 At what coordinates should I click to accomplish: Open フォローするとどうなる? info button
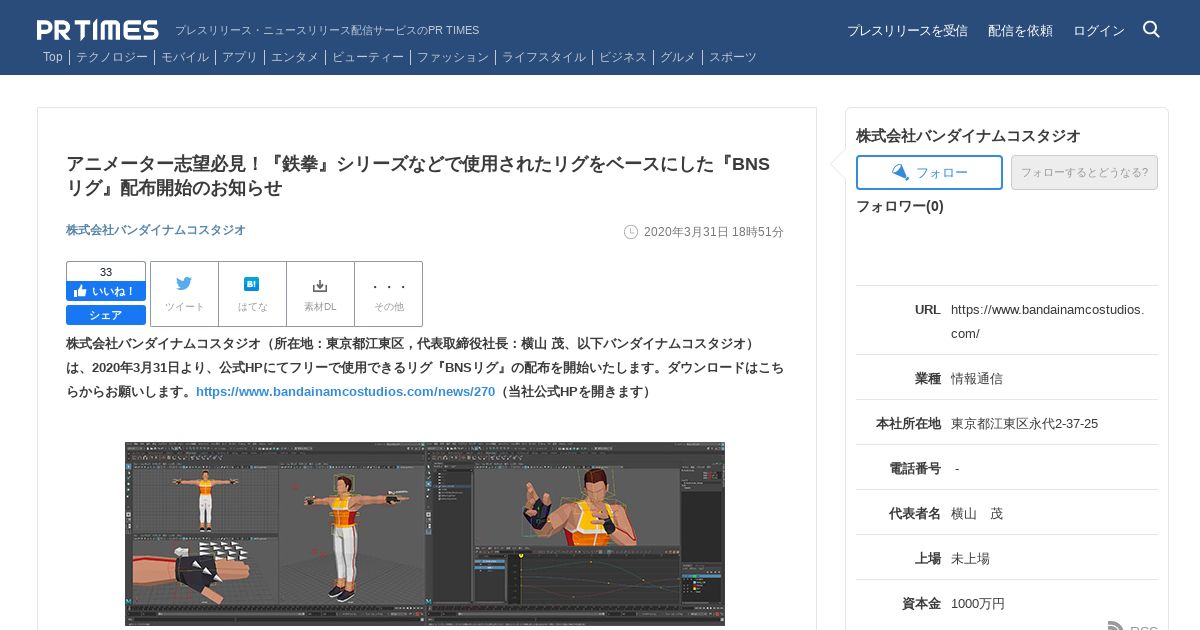point(1084,172)
